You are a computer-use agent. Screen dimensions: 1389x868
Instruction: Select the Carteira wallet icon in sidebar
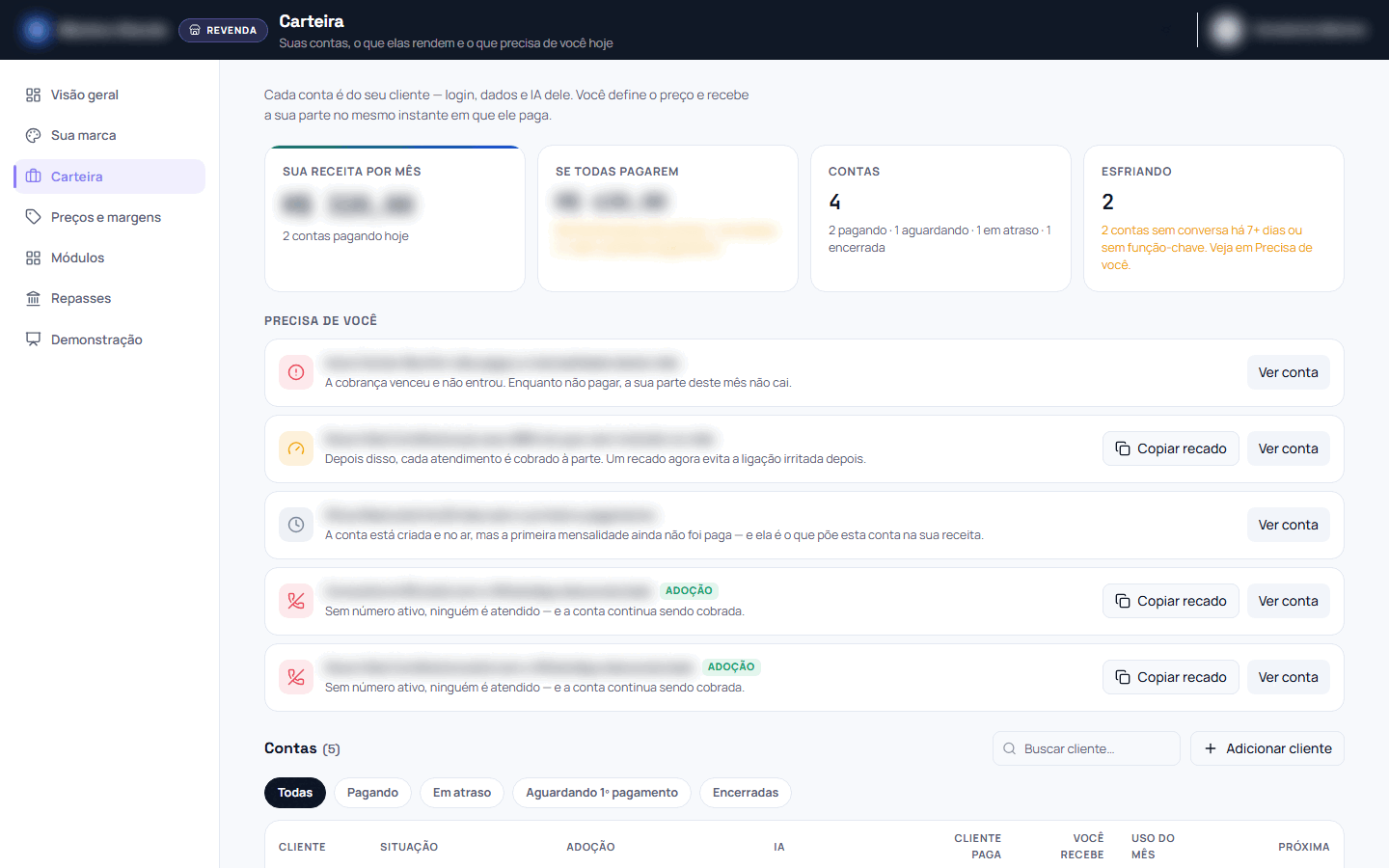(x=33, y=176)
